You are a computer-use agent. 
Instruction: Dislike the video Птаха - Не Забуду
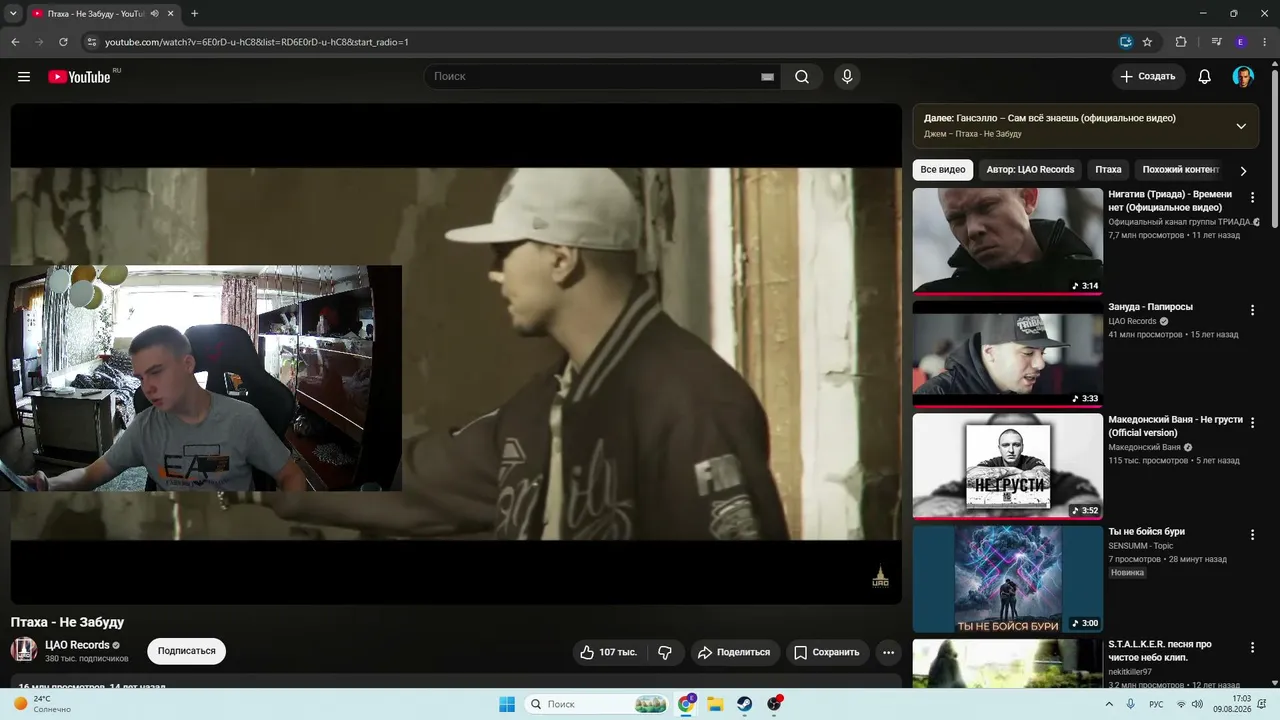point(665,652)
